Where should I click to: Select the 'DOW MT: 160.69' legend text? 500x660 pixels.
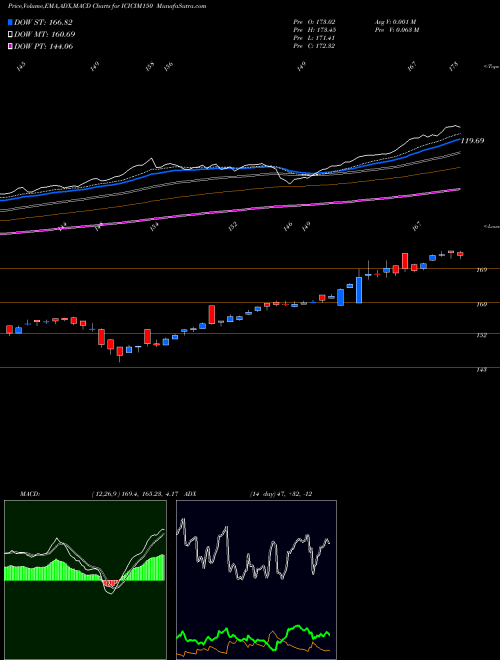[45, 34]
